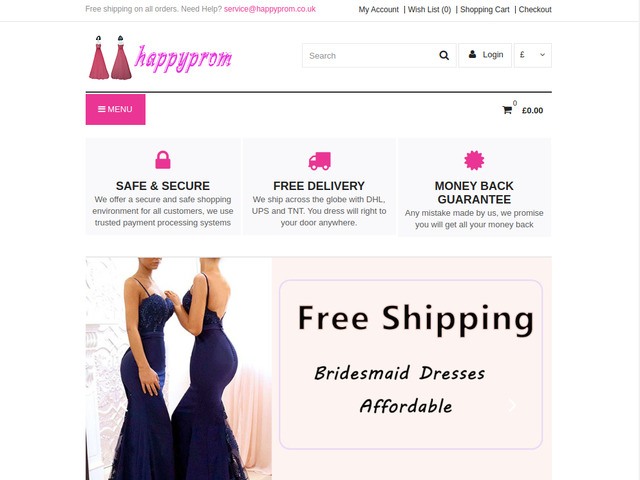Image resolution: width=640 pixels, height=480 pixels.
Task: Open the shopping cart icon showing £0.00
Action: [x=507, y=110]
